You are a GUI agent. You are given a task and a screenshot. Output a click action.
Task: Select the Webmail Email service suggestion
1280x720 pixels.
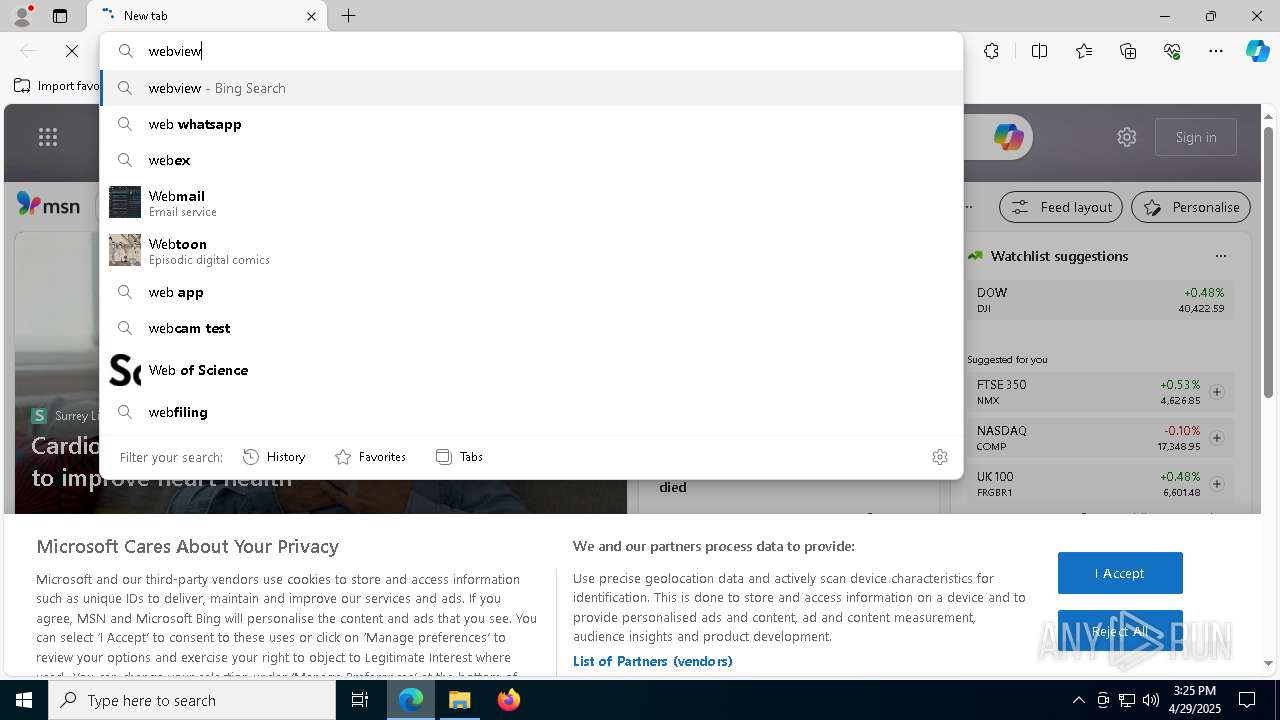pyautogui.click(x=531, y=202)
